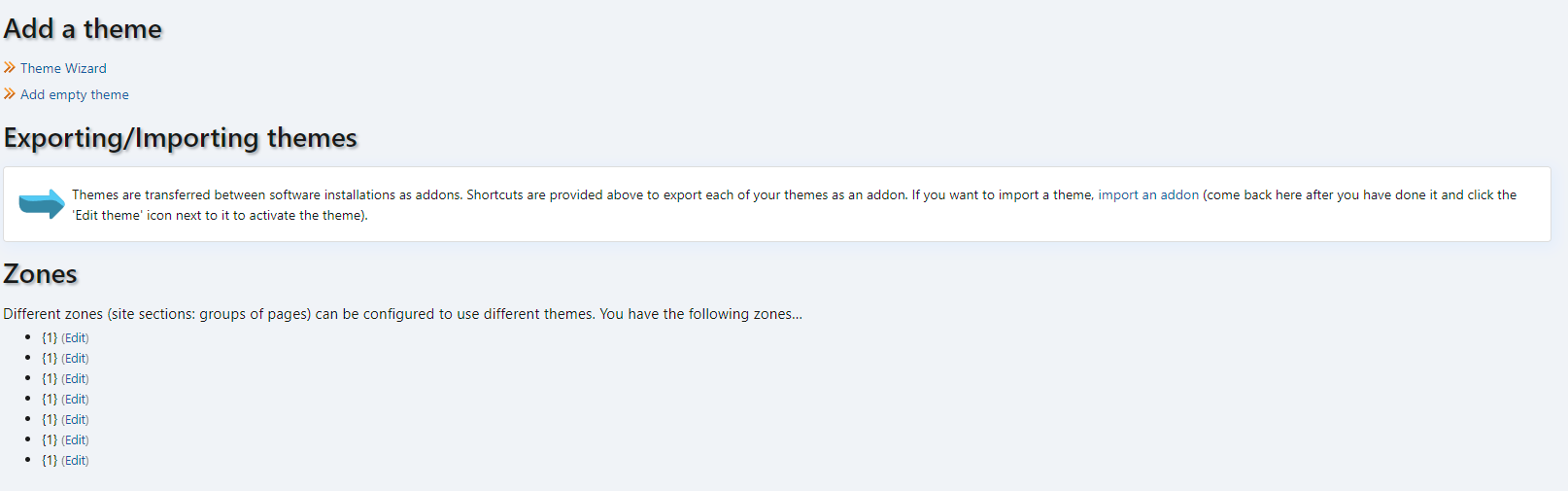This screenshot has height=491, width=1568.
Task: Click the orange chevron icon beside Add empty theme
Action: (x=10, y=94)
